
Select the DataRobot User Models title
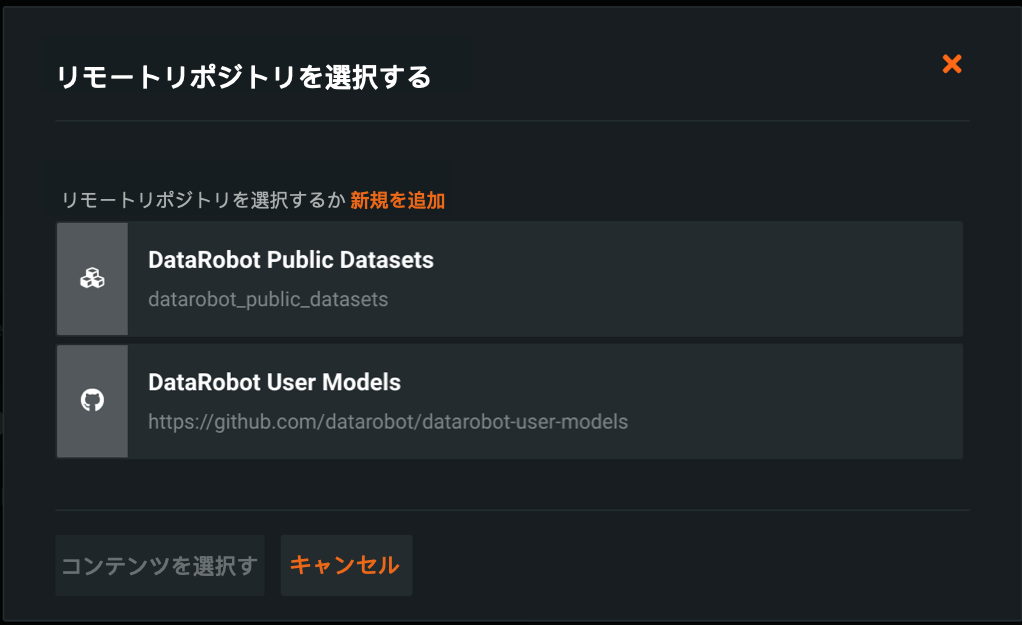(274, 382)
